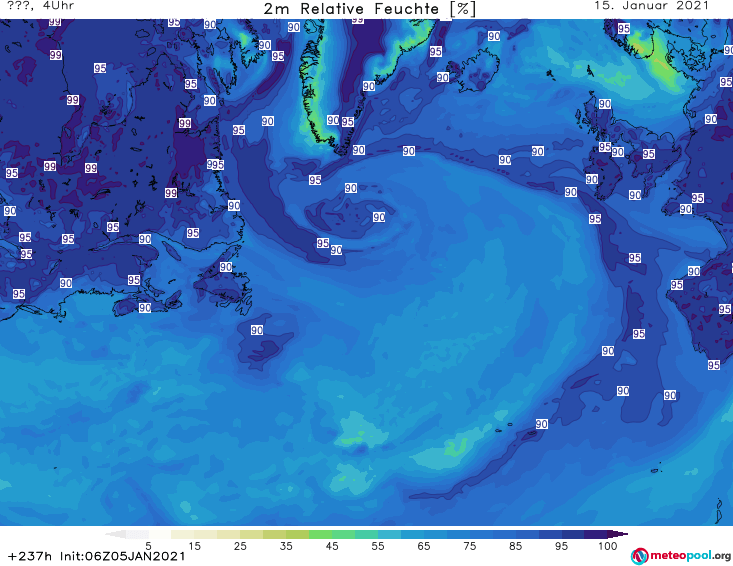
Task: Click the legend value '95' below colour bar
Action: (561, 545)
